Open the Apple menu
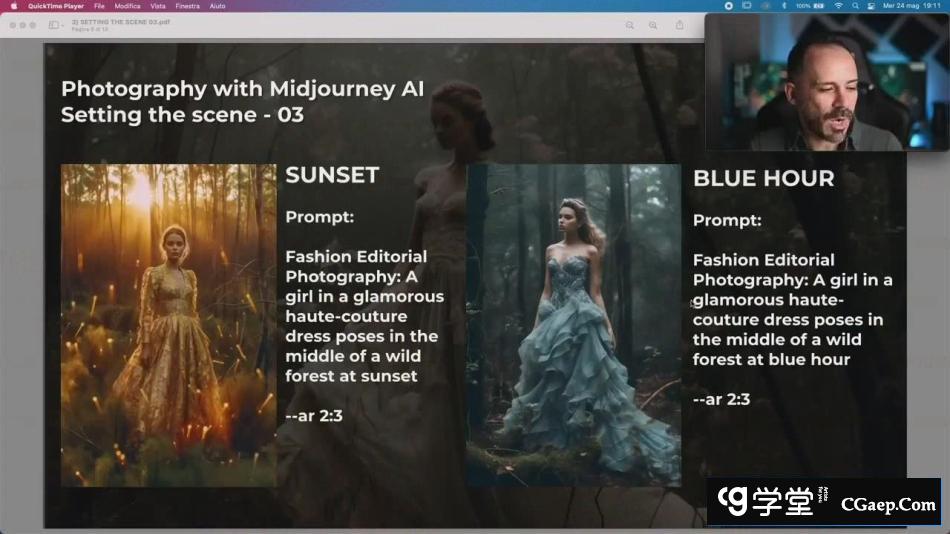Viewport: 950px width, 534px height. pos(14,6)
